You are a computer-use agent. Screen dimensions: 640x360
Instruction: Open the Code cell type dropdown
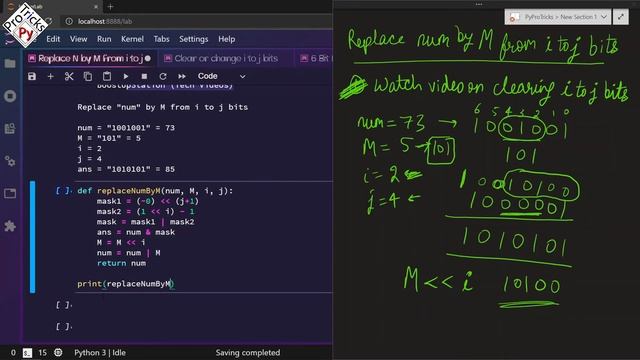coord(222,76)
